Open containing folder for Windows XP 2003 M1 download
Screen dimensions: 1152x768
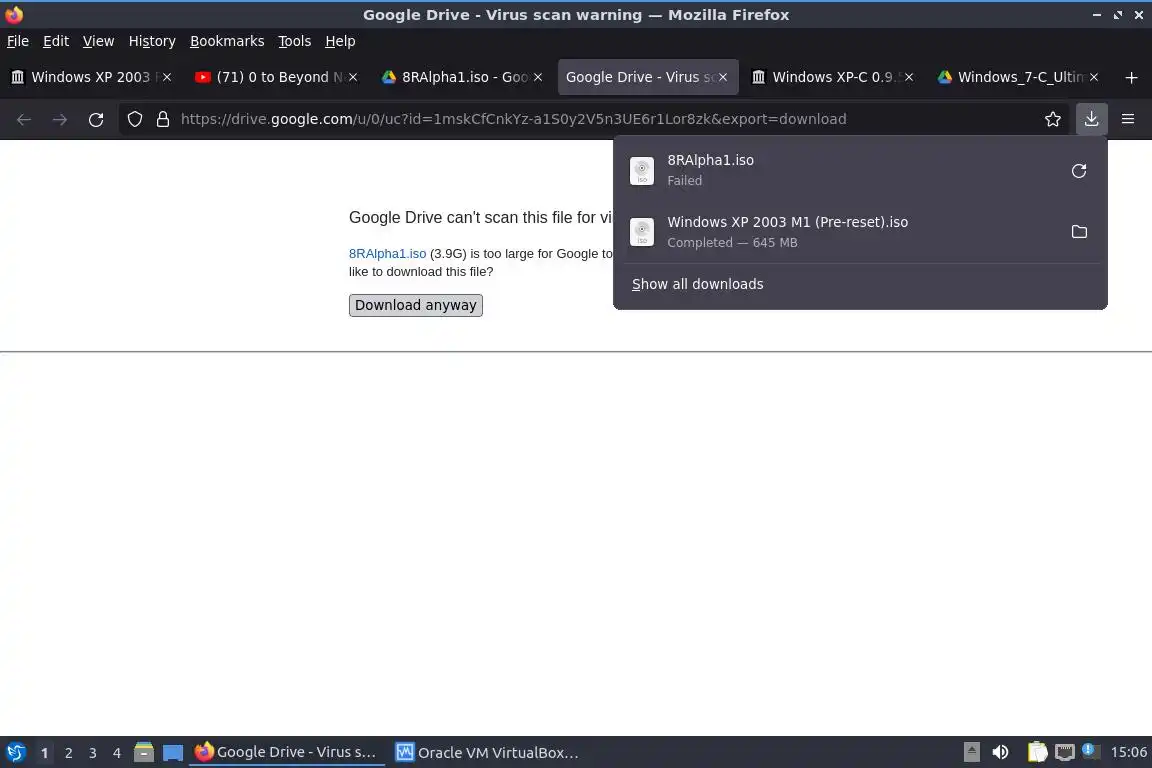coord(1079,232)
